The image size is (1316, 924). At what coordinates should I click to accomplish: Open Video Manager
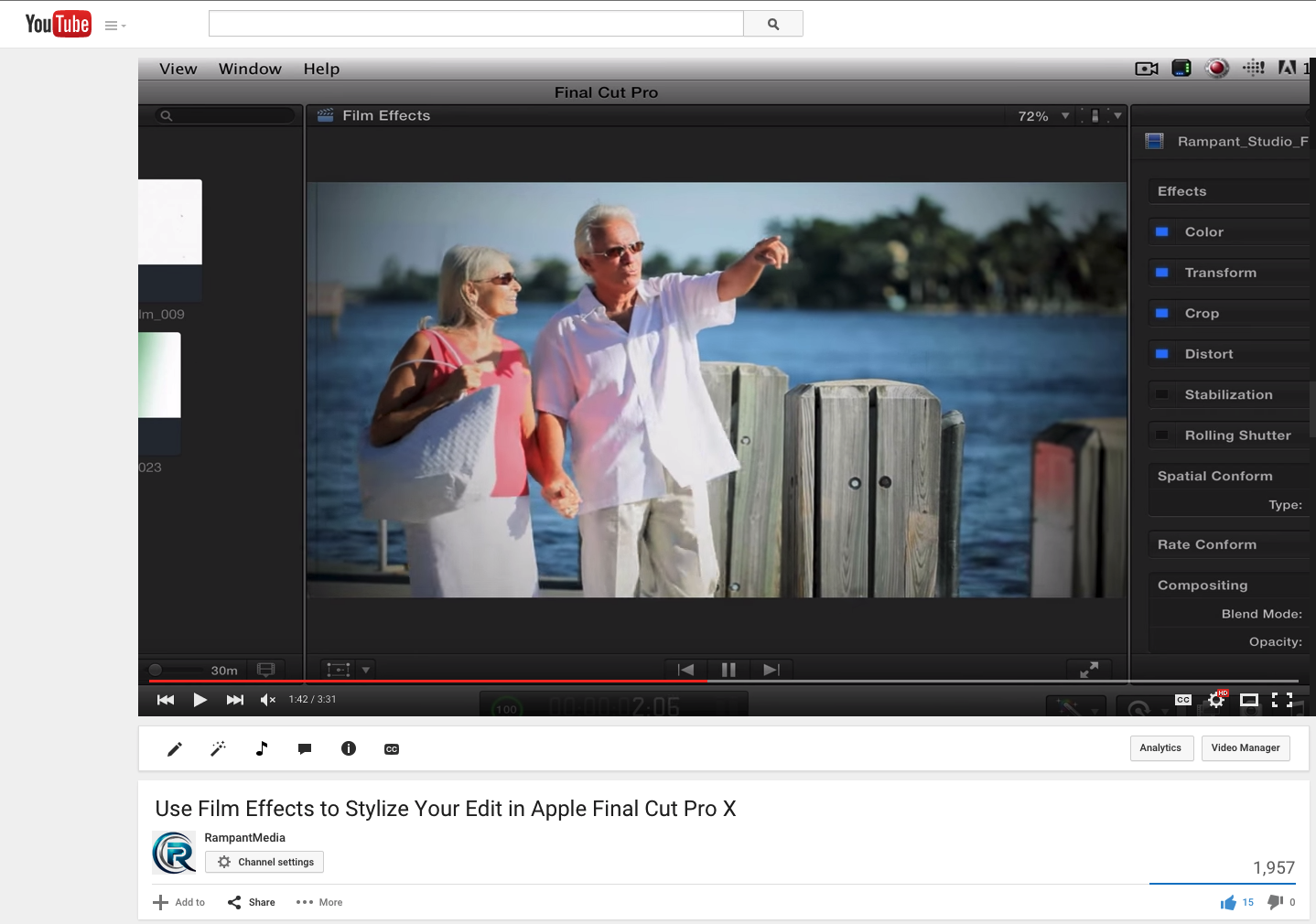pos(1246,748)
